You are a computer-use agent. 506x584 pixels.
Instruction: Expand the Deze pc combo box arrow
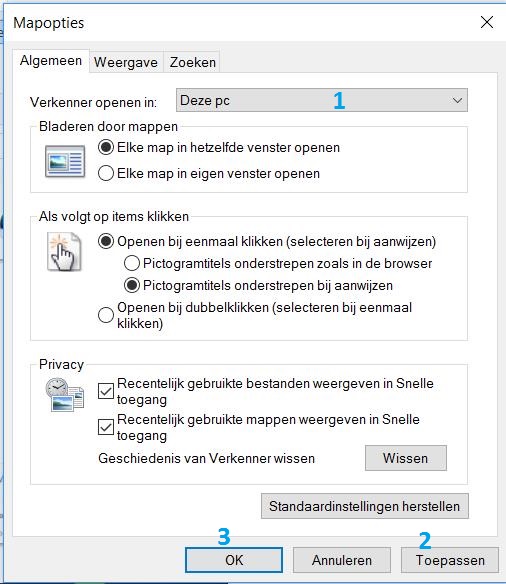[x=457, y=100]
